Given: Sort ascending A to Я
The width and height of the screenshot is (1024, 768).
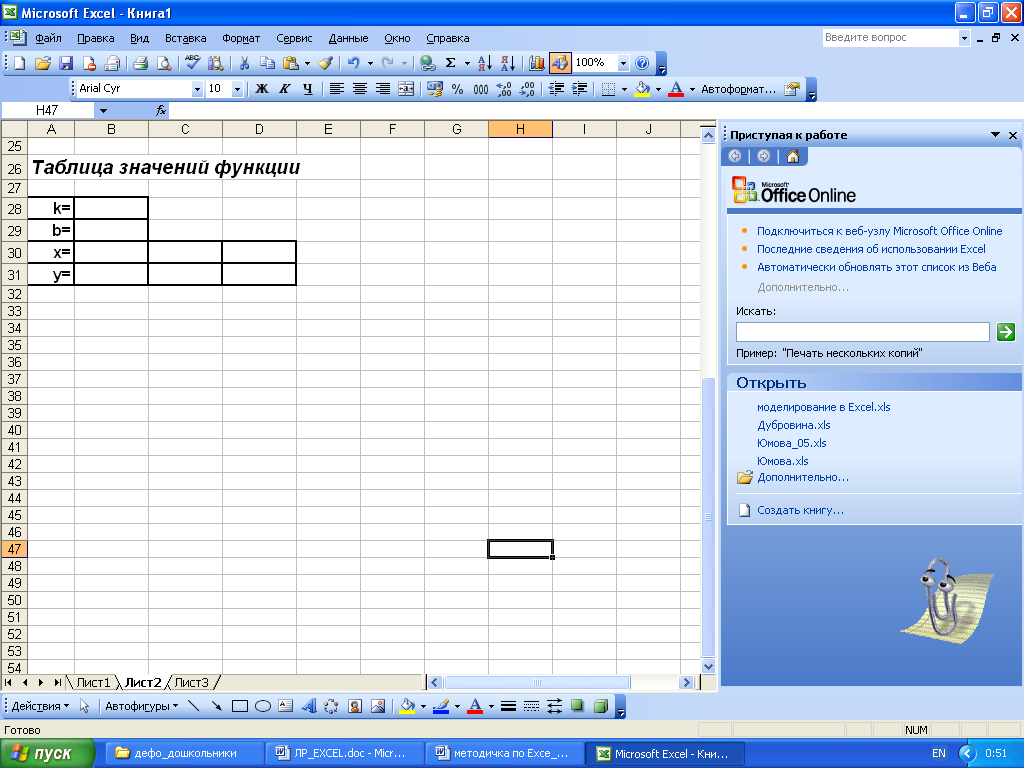Looking at the screenshot, I should [485, 63].
